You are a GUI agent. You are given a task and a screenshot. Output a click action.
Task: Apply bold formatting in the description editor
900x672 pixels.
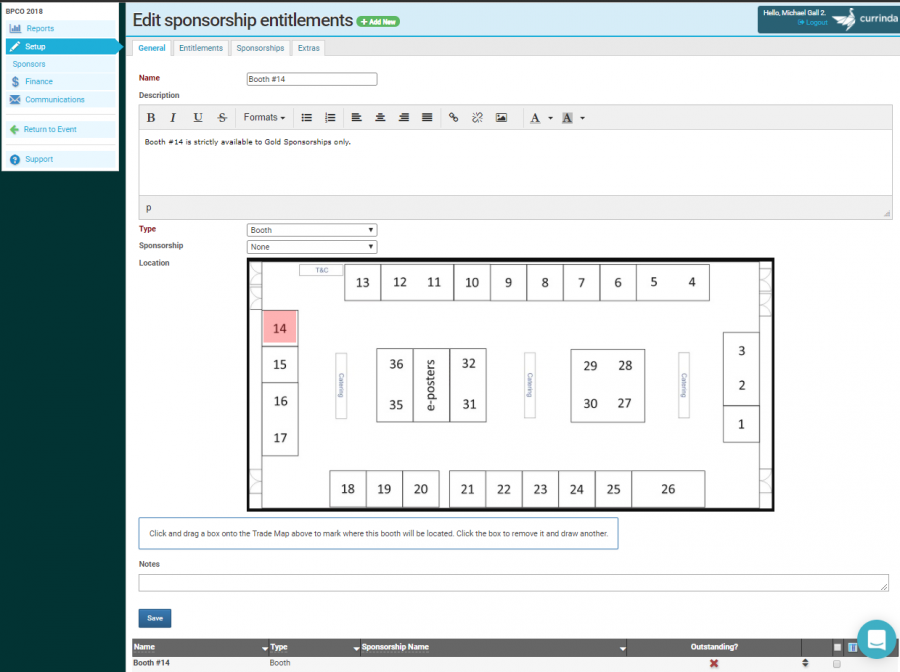(x=151, y=118)
